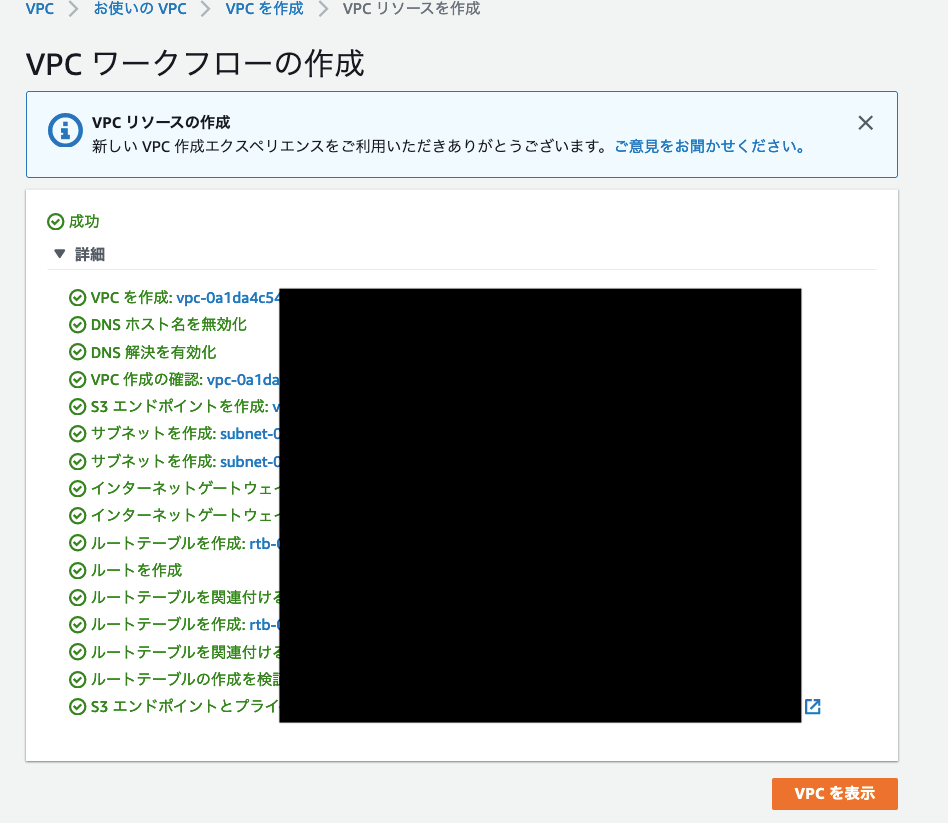Click the VPC リソースの作成 banner title

pyautogui.click(x=161, y=122)
